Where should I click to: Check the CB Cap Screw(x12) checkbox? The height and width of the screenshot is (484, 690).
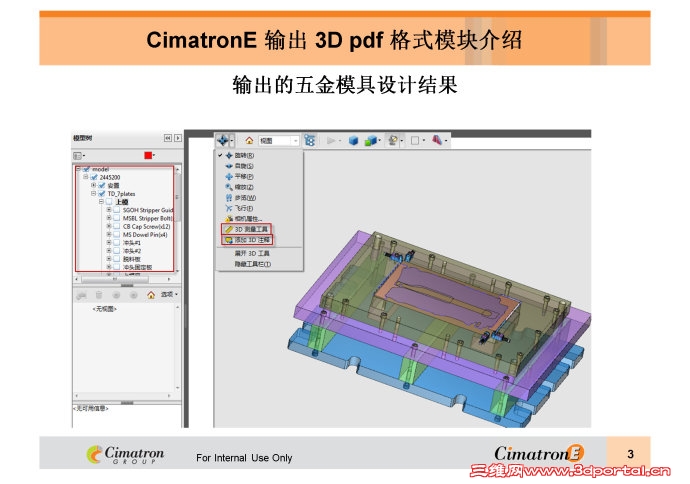pos(117,226)
